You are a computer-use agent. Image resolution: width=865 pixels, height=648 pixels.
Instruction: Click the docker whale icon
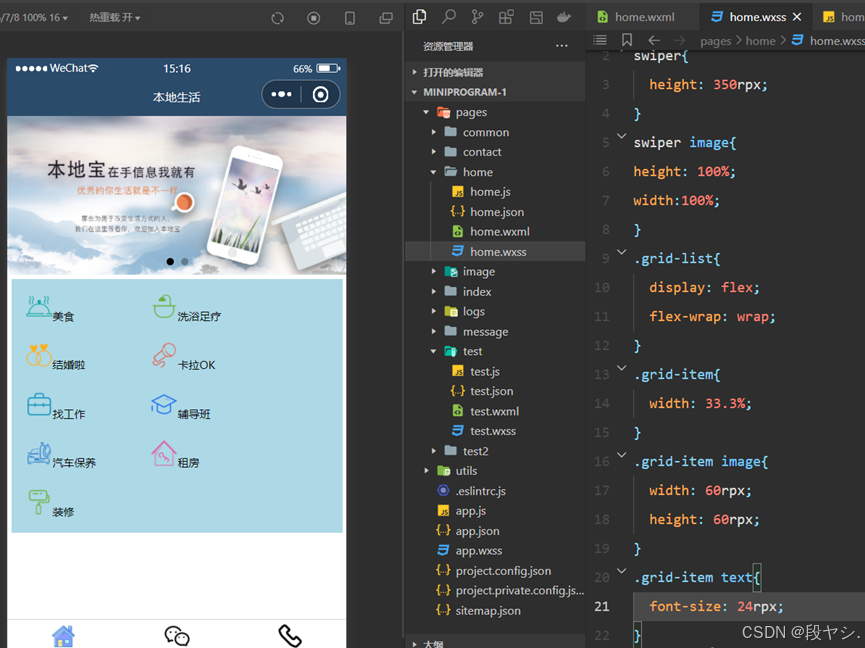point(564,17)
